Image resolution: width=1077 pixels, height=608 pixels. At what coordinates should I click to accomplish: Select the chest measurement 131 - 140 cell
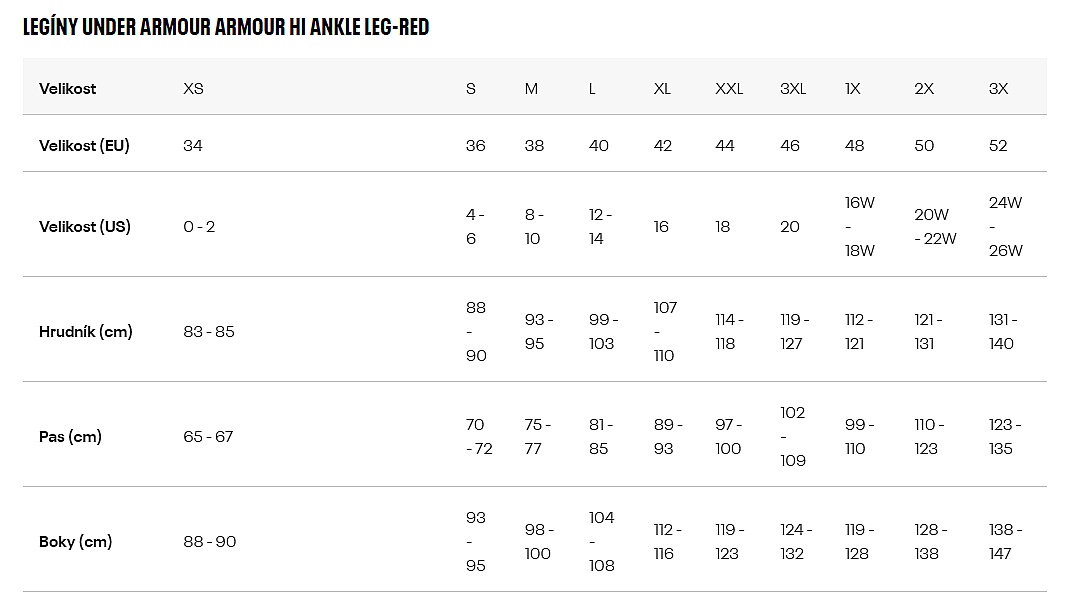[x=1003, y=332]
